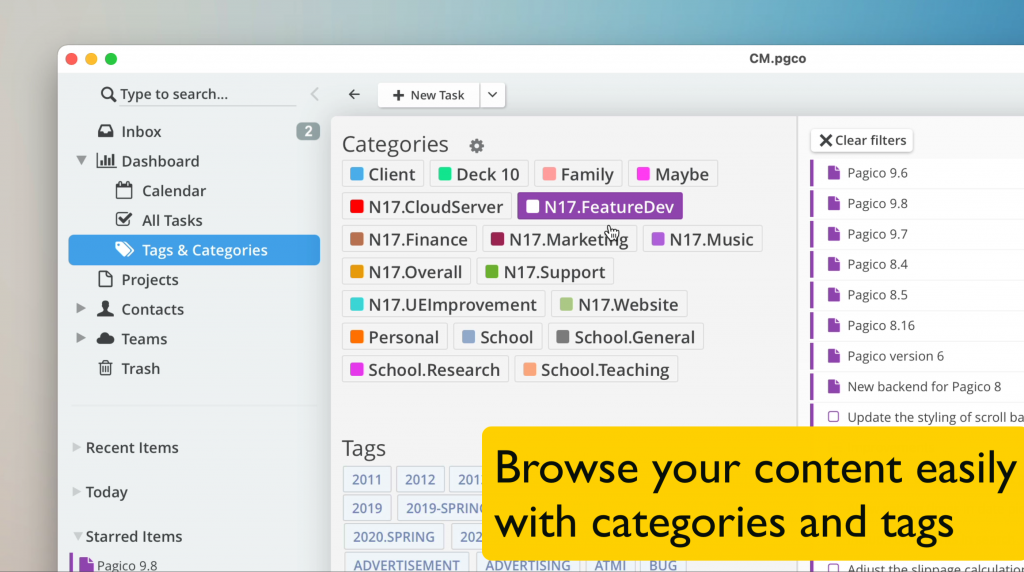Screen dimensions: 1024x572
Task: Filter by Client category
Action: pyautogui.click(x=383, y=174)
